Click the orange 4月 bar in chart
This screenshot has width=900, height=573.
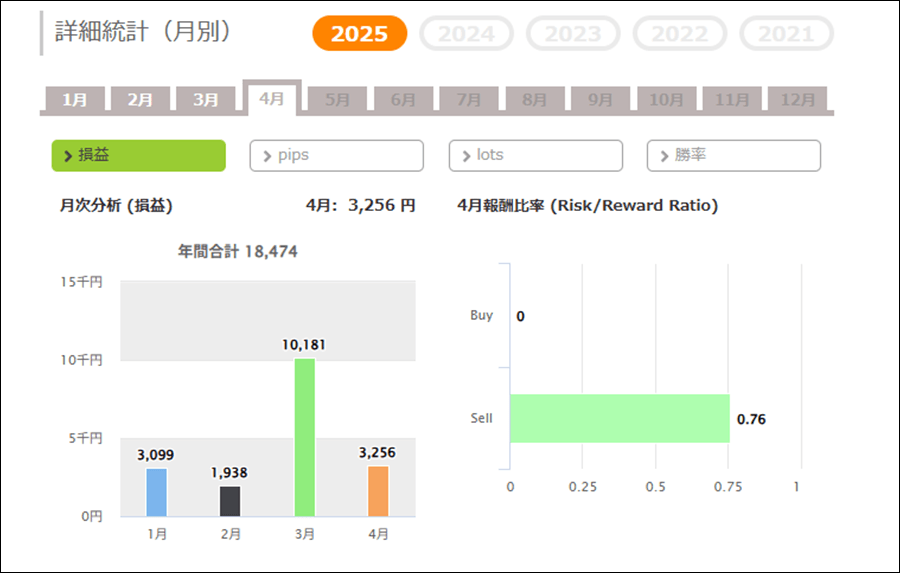378,491
